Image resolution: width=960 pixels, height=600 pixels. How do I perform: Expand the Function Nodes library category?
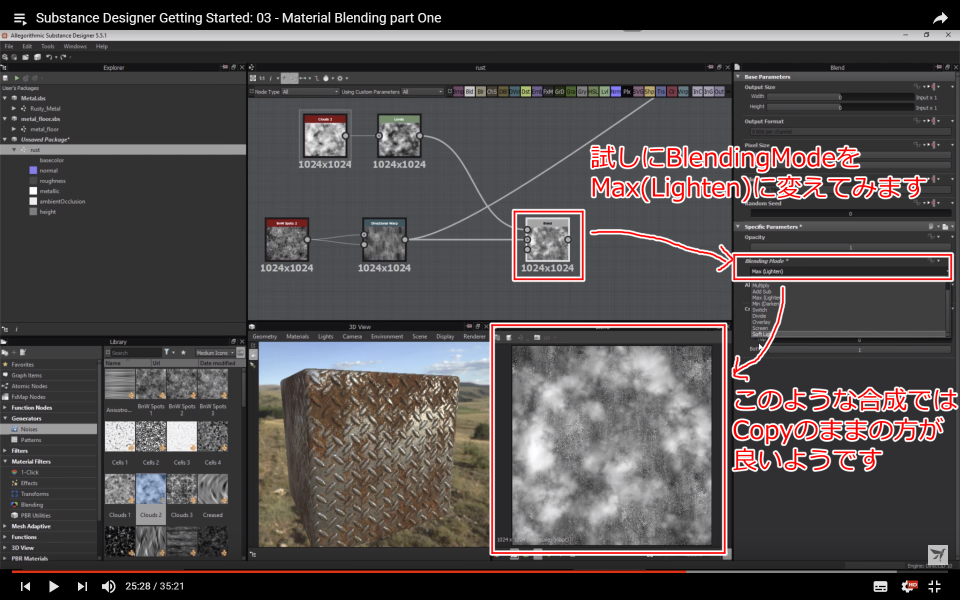[x=5, y=408]
